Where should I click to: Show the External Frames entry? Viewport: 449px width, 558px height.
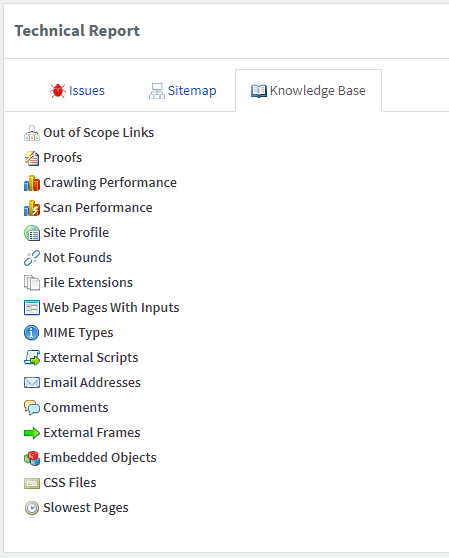point(92,433)
